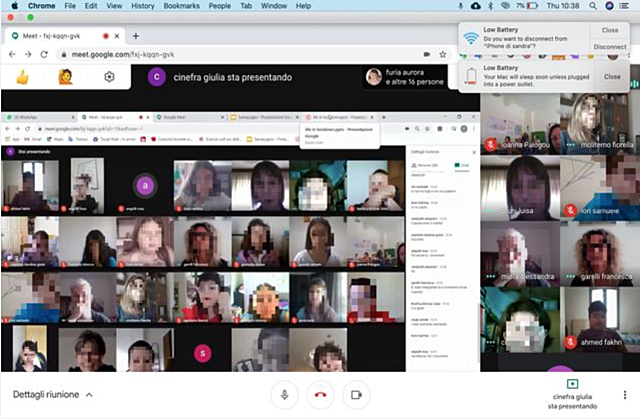Open the History menu
The width and height of the screenshot is (640, 419).
click(x=143, y=6)
